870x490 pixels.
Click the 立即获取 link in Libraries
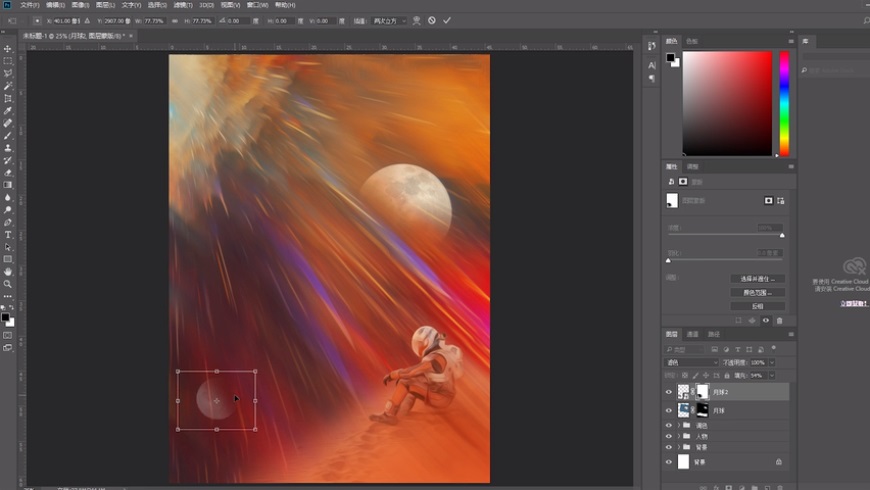click(853, 304)
